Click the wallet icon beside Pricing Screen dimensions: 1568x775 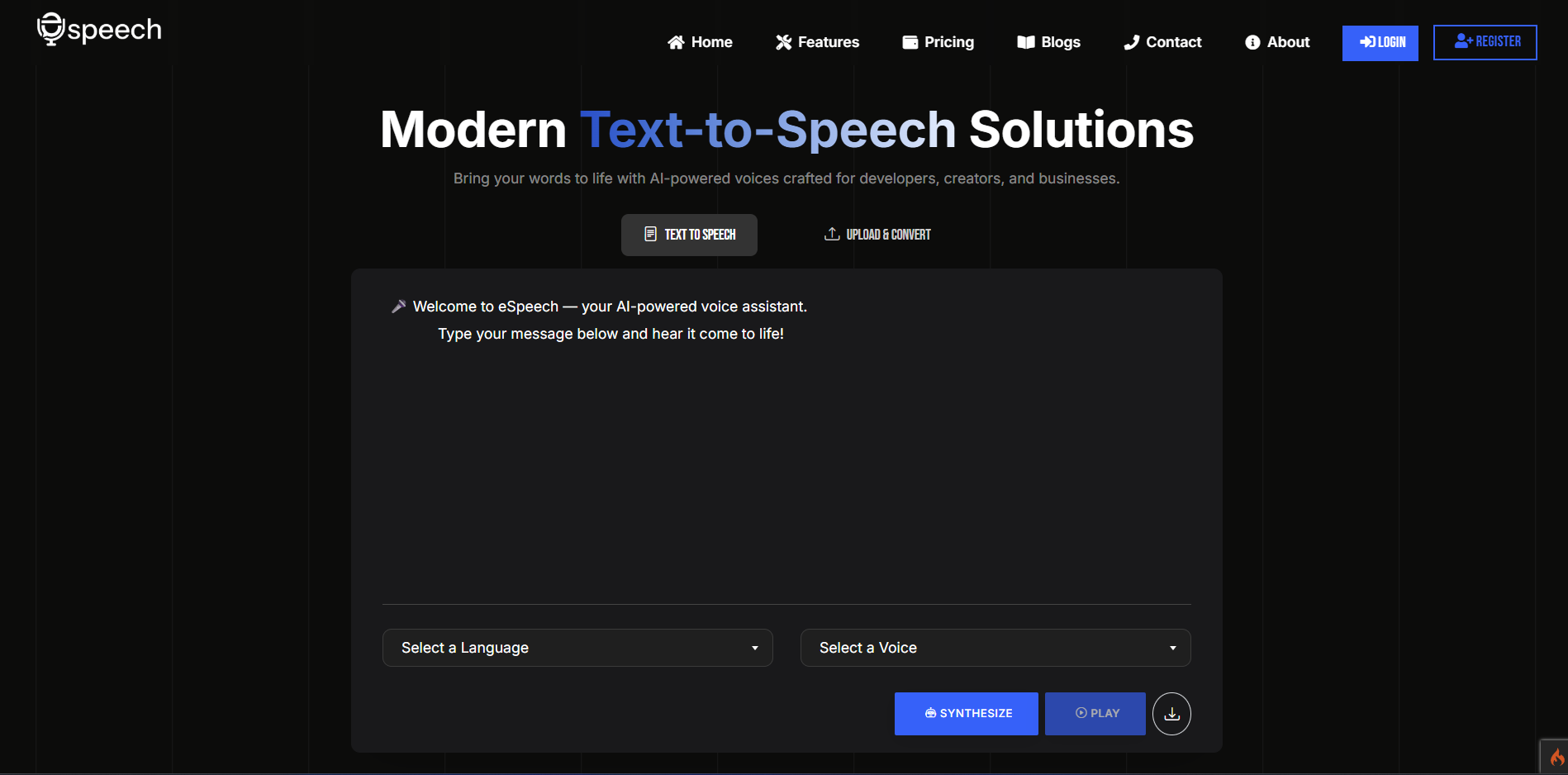tap(910, 42)
